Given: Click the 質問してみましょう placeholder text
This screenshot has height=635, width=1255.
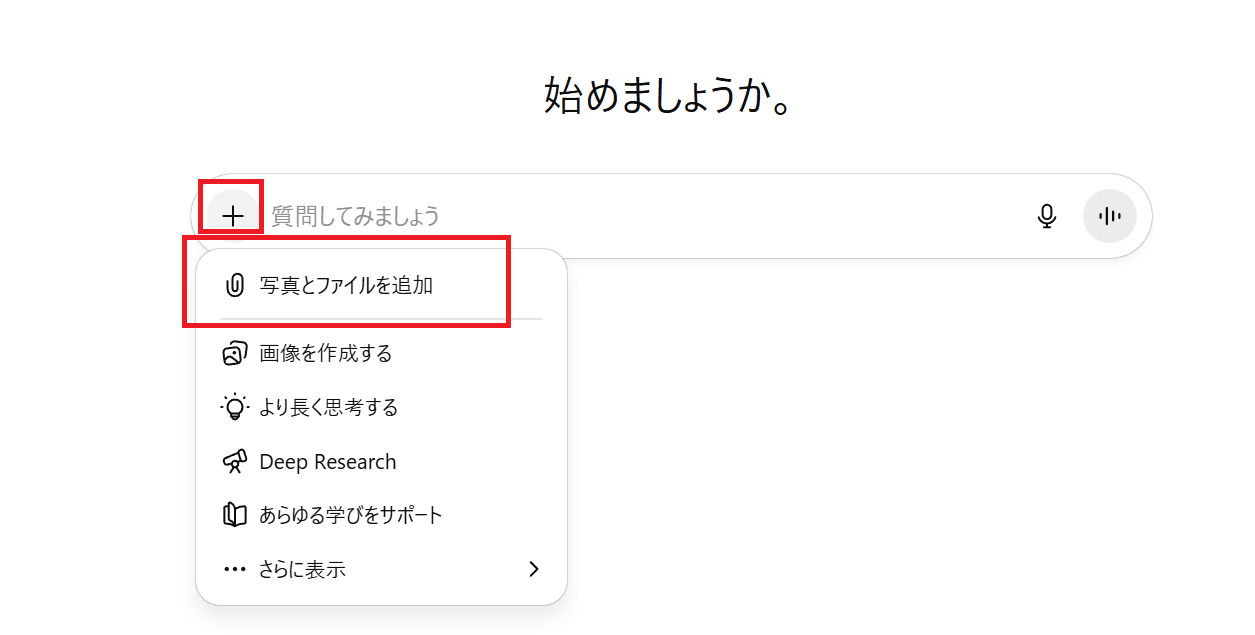Looking at the screenshot, I should click(356, 216).
